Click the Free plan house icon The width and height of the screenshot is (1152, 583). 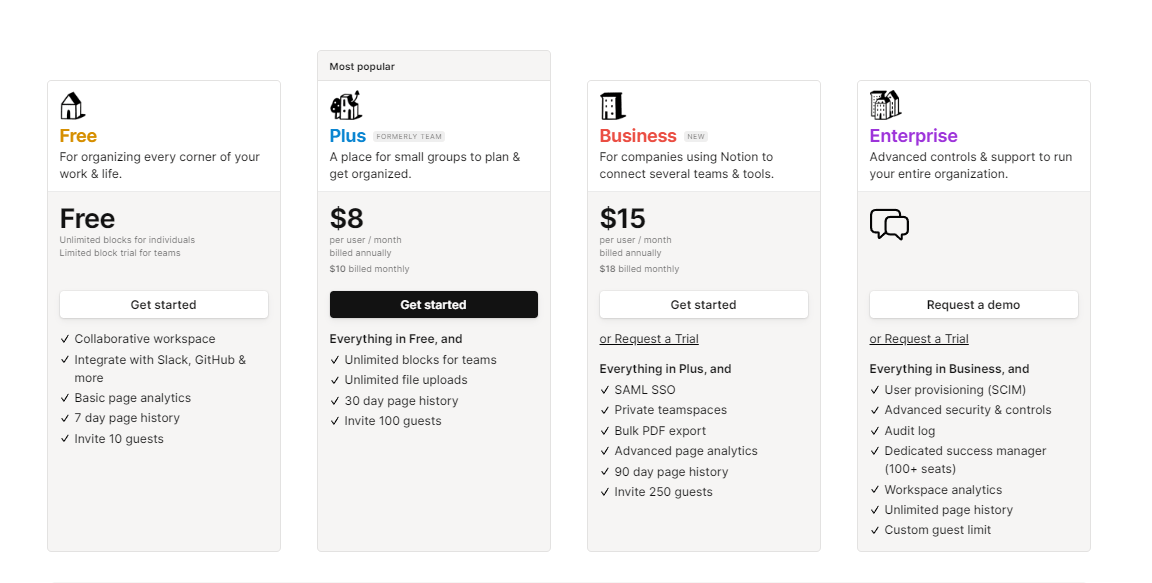(72, 106)
